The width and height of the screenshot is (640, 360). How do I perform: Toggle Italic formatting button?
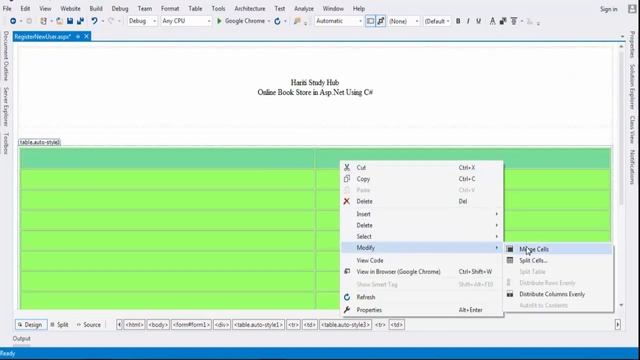click(x=468, y=21)
